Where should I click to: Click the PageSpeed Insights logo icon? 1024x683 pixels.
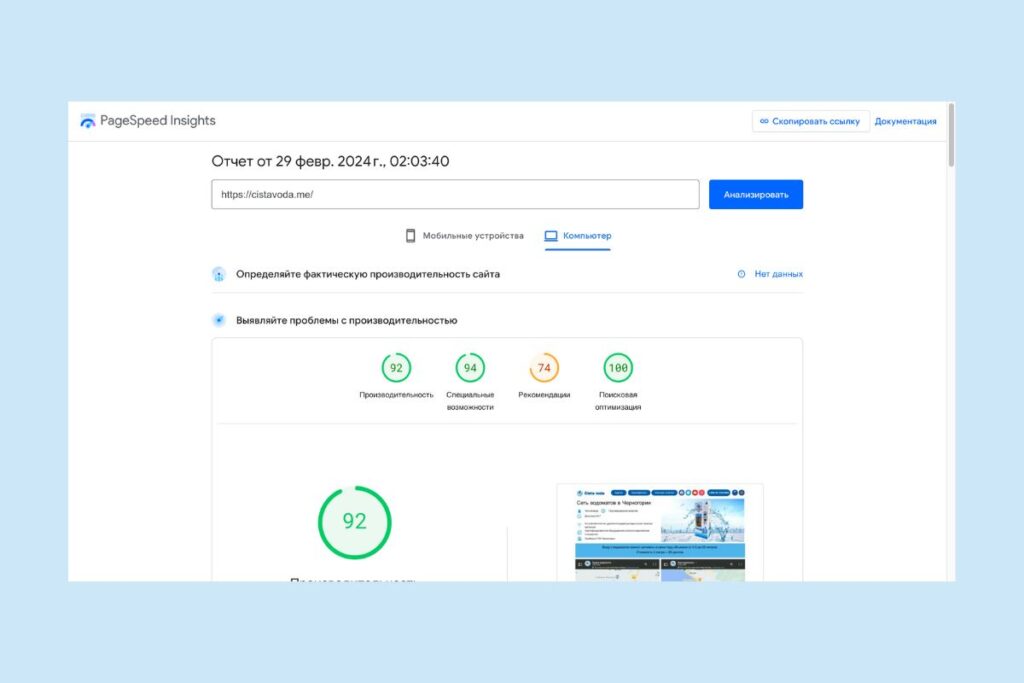pyautogui.click(x=88, y=121)
